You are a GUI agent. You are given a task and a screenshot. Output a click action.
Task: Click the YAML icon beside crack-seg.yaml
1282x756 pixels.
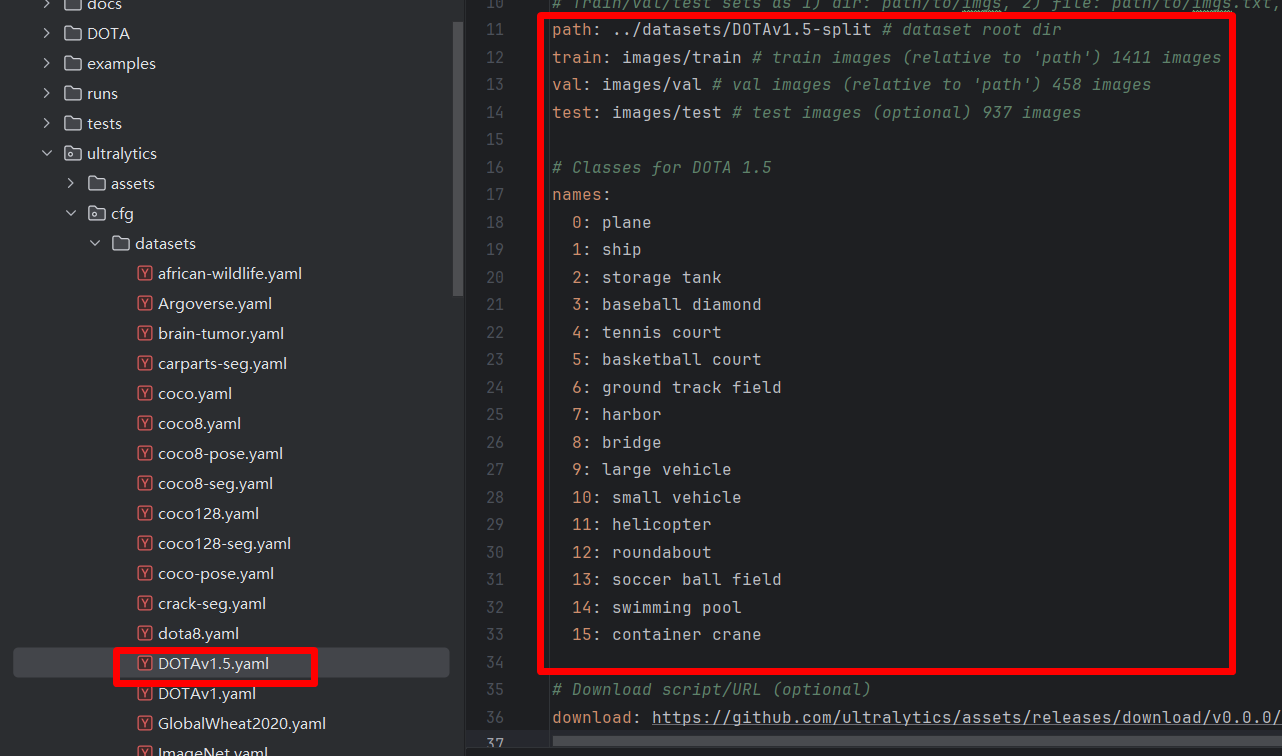click(x=144, y=603)
